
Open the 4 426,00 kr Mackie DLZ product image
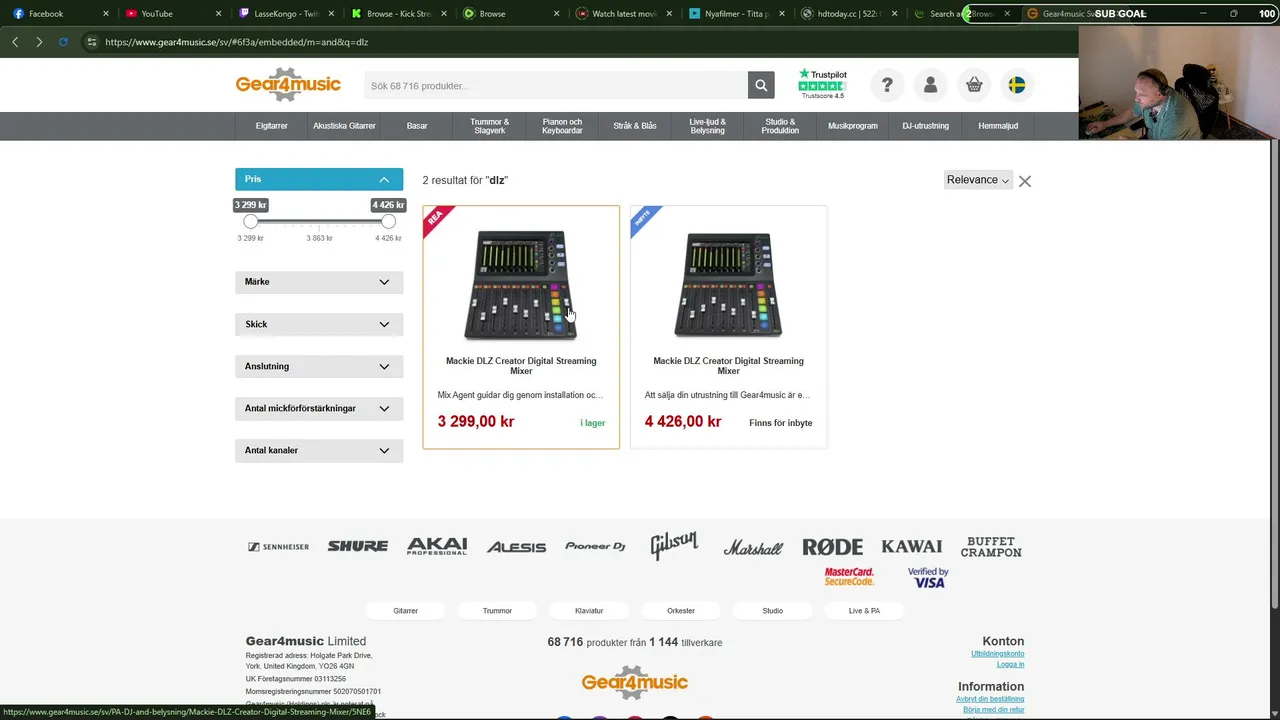(x=728, y=285)
